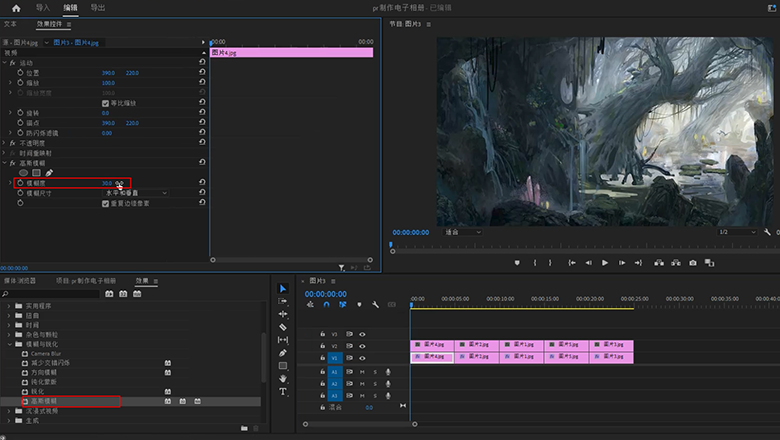
Task: Select the Type tool
Action: coord(283,392)
